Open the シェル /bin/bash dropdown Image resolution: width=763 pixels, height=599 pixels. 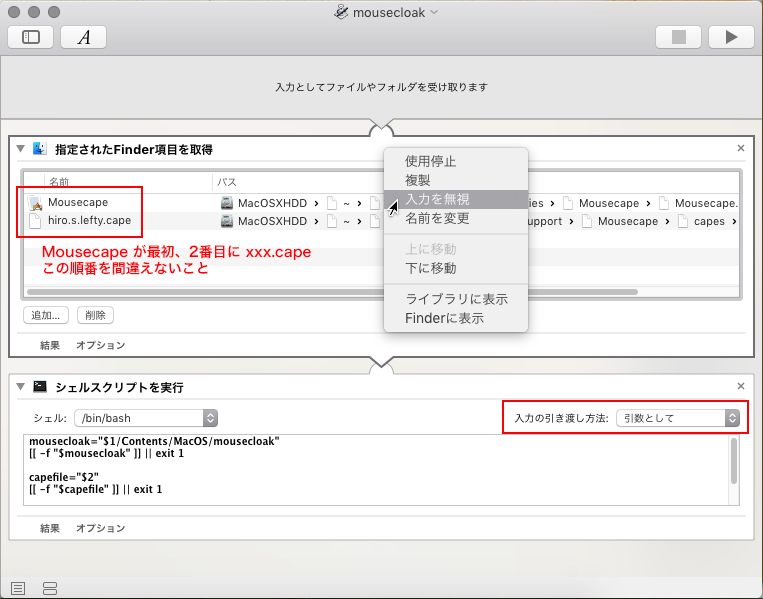(145, 418)
